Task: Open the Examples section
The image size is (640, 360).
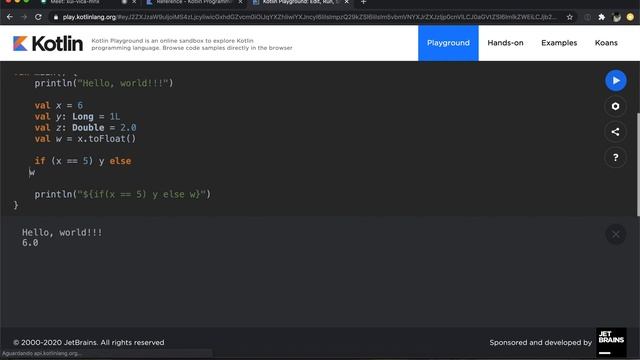Action: click(x=559, y=43)
